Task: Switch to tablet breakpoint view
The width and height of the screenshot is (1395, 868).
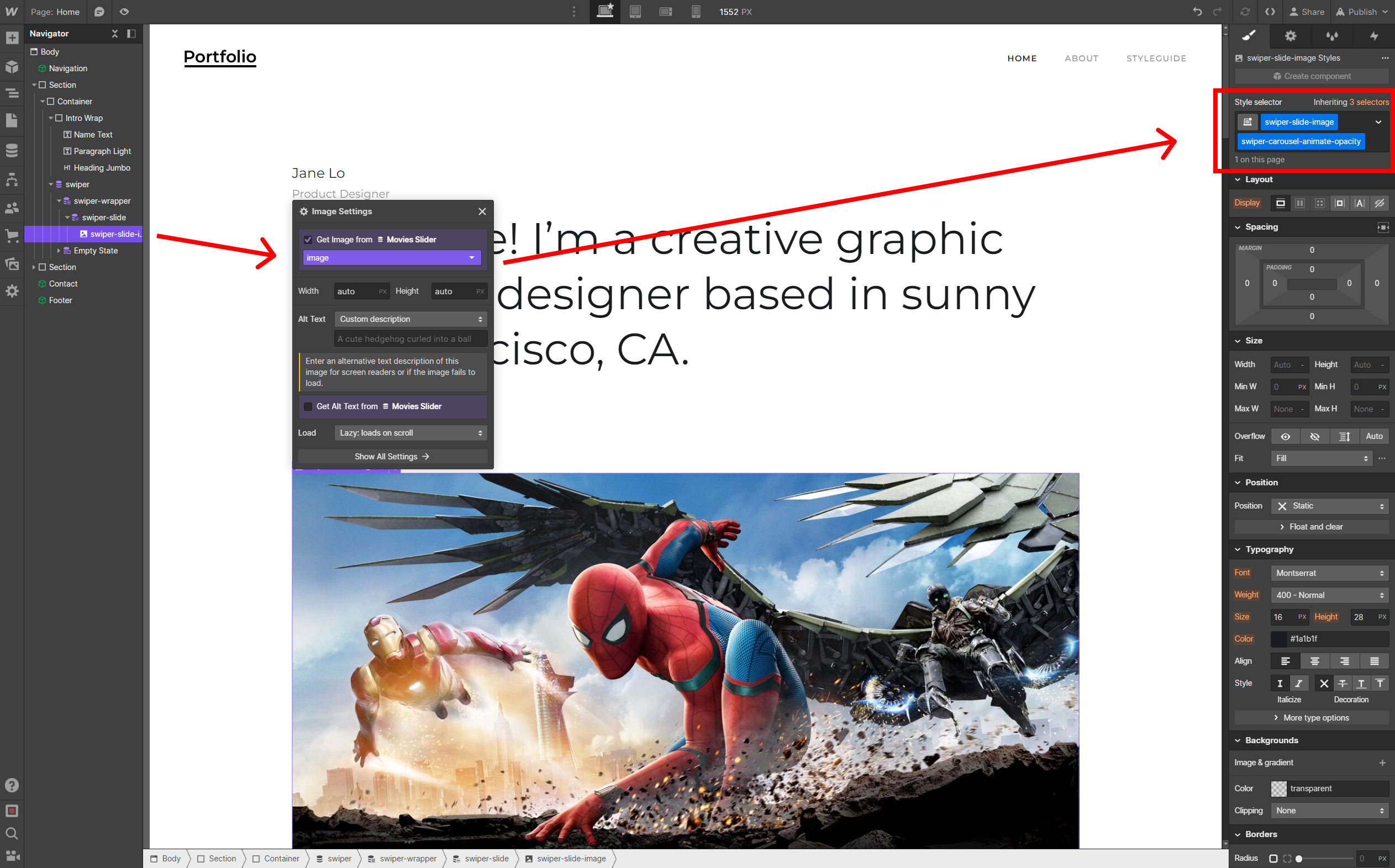Action: click(635, 12)
